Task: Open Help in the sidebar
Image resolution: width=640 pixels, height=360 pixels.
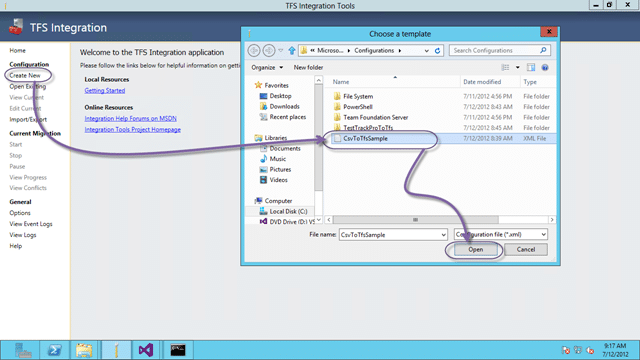Action: tap(16, 246)
